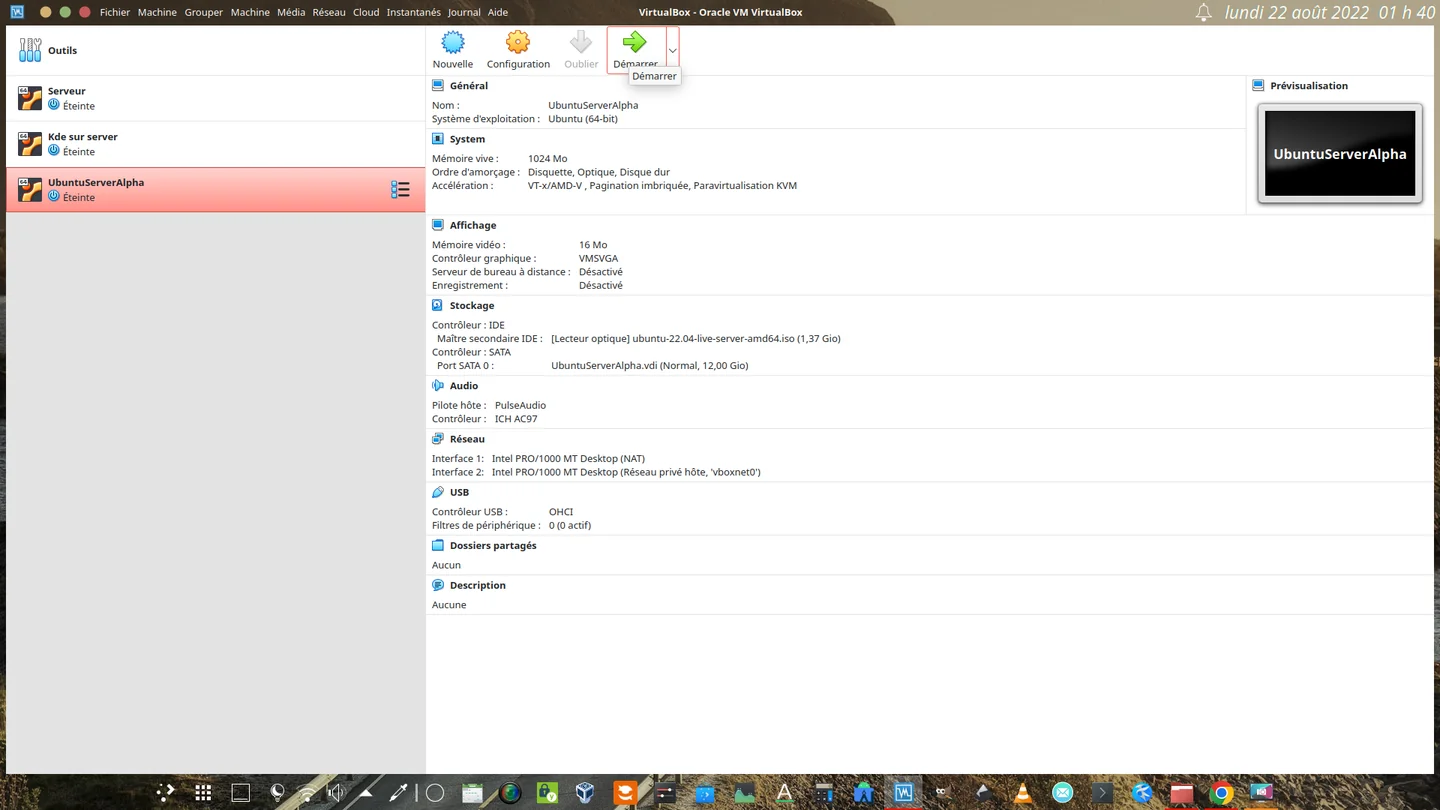Open the Stockage section disk icon

[438, 305]
